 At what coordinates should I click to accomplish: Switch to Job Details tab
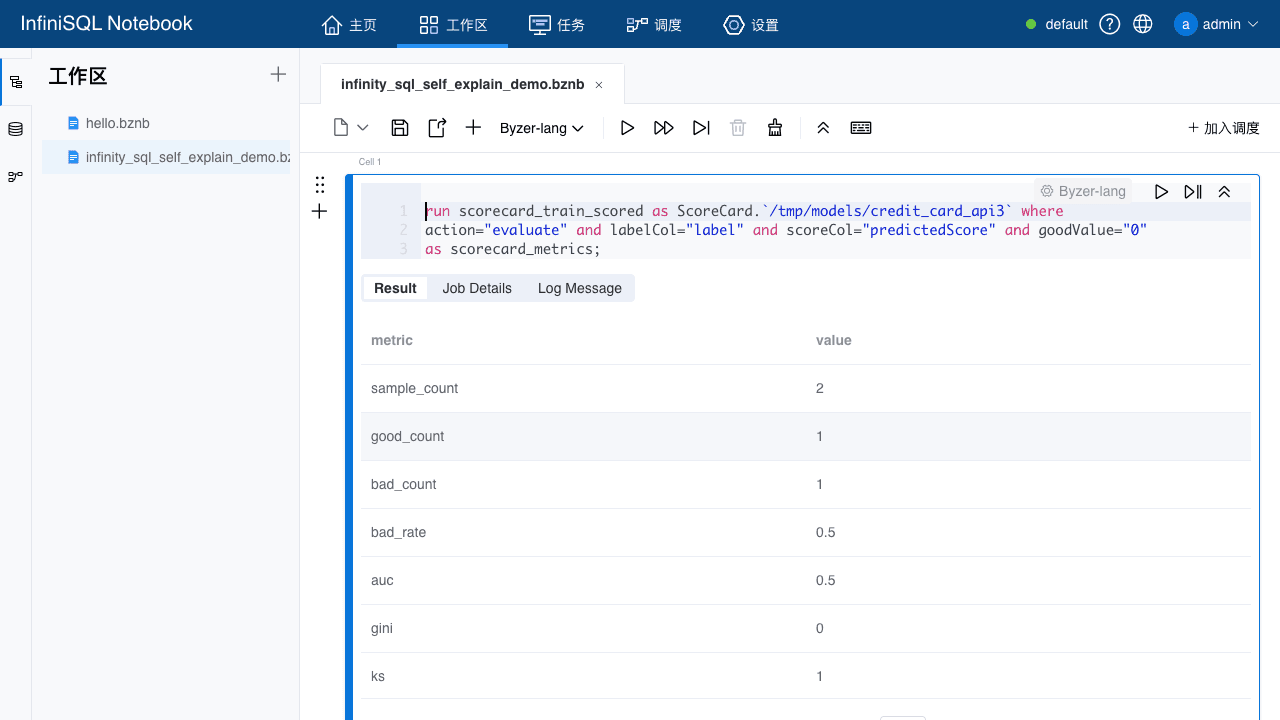click(x=477, y=288)
